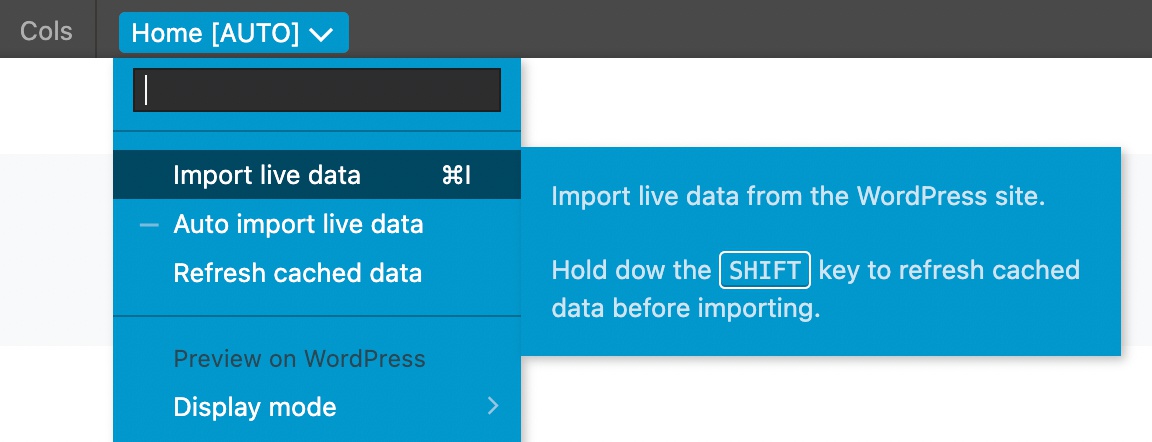Image resolution: width=1152 pixels, height=442 pixels.
Task: Open the Home [AUTO] dropdown
Action: 234,33
